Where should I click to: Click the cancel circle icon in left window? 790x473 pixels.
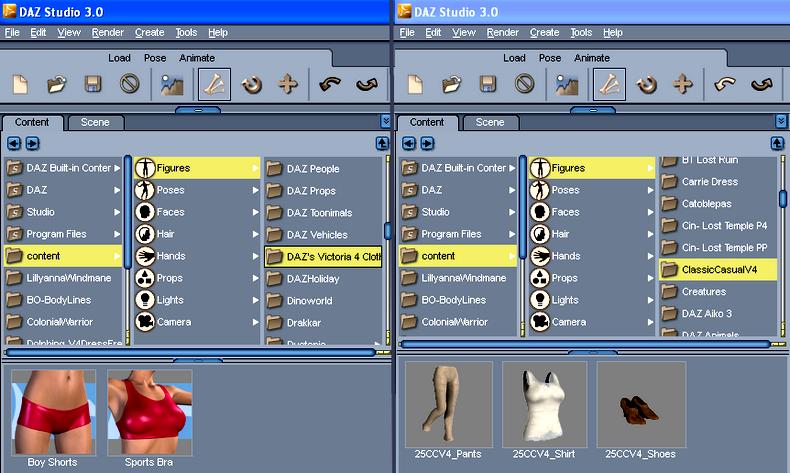point(129,84)
